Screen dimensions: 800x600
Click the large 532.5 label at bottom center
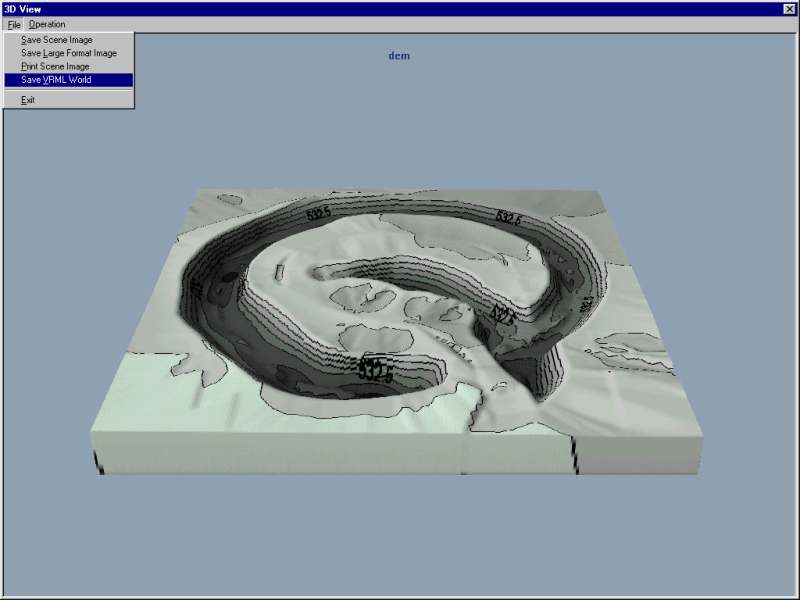tap(375, 369)
